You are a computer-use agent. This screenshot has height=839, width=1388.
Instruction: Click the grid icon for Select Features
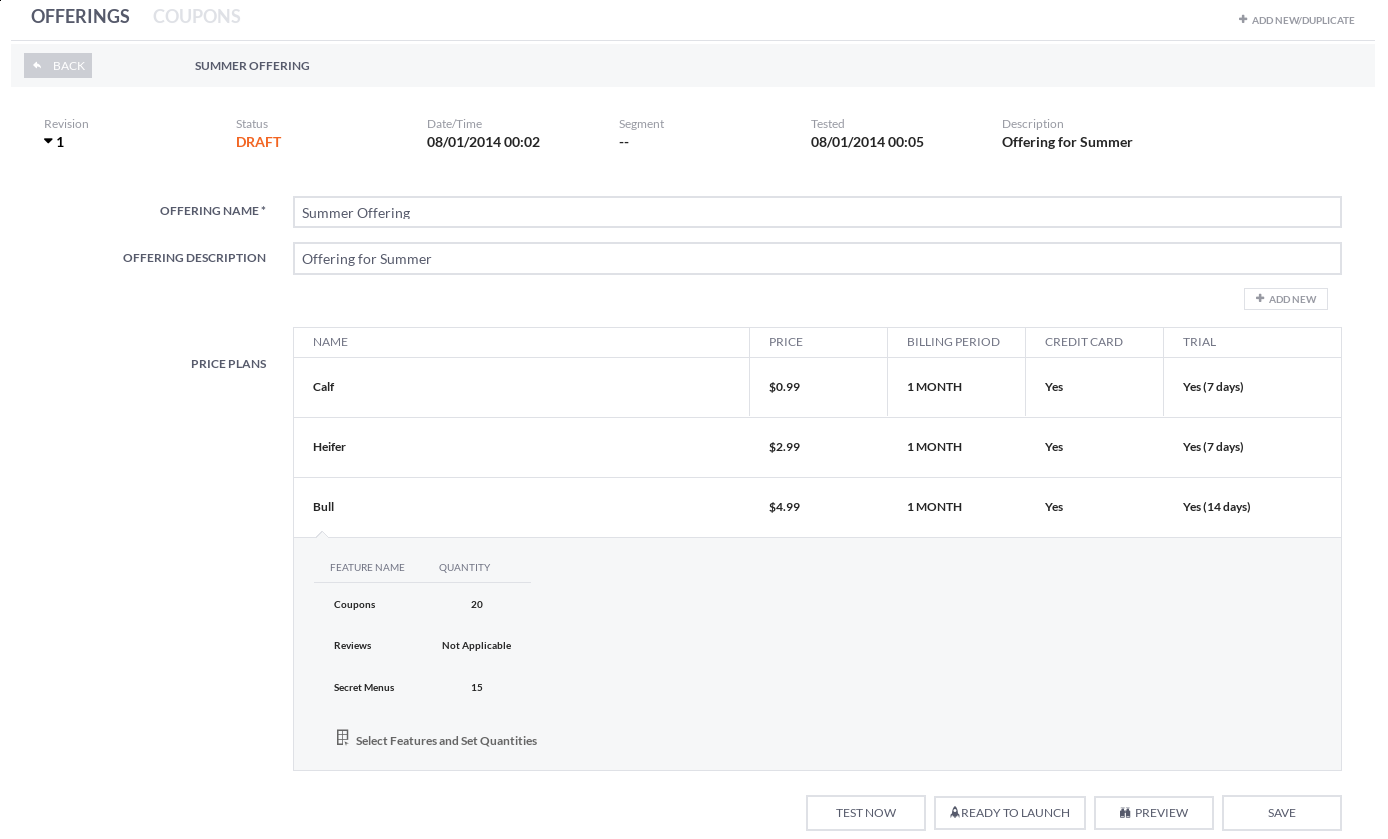point(343,738)
